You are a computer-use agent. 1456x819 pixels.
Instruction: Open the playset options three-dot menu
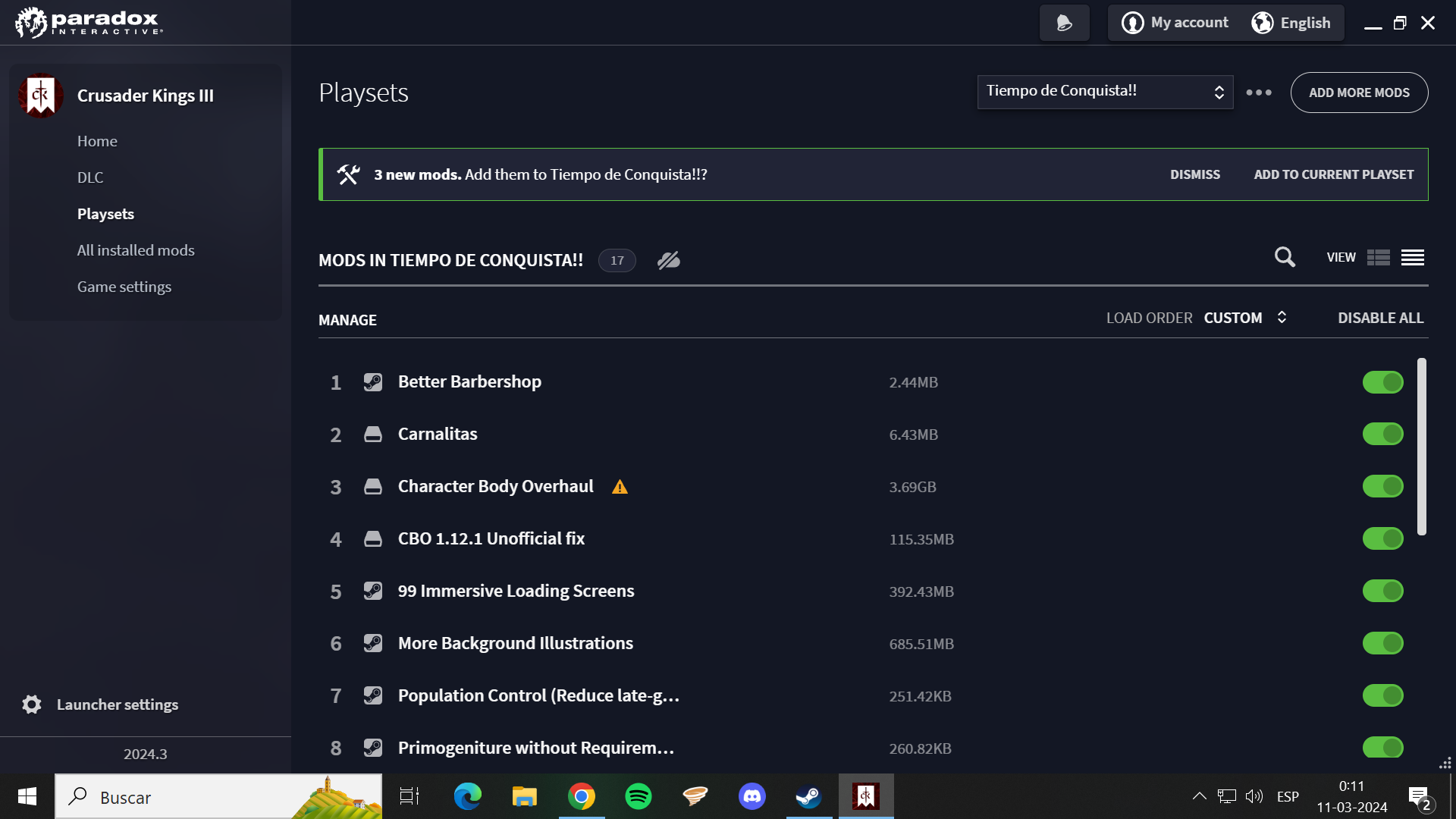click(1259, 93)
